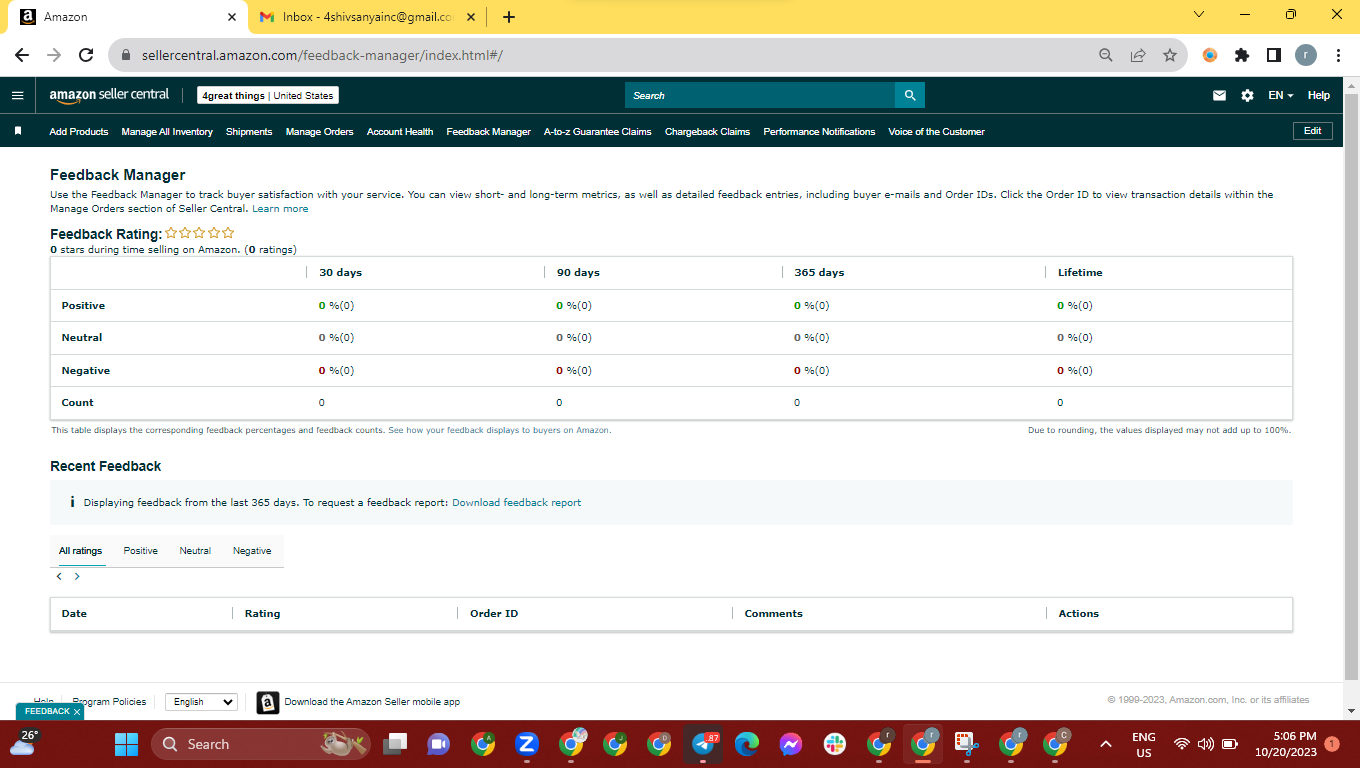Image resolution: width=1360 pixels, height=768 pixels.
Task: Click the Download feedback report link
Action: click(516, 503)
